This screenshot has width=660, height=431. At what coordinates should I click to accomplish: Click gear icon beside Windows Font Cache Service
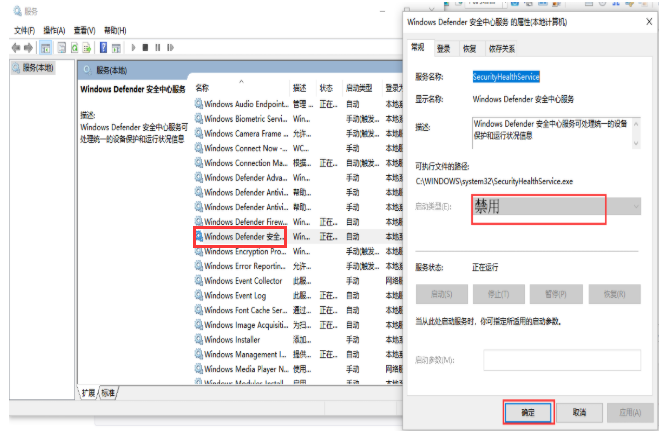[x=199, y=310]
